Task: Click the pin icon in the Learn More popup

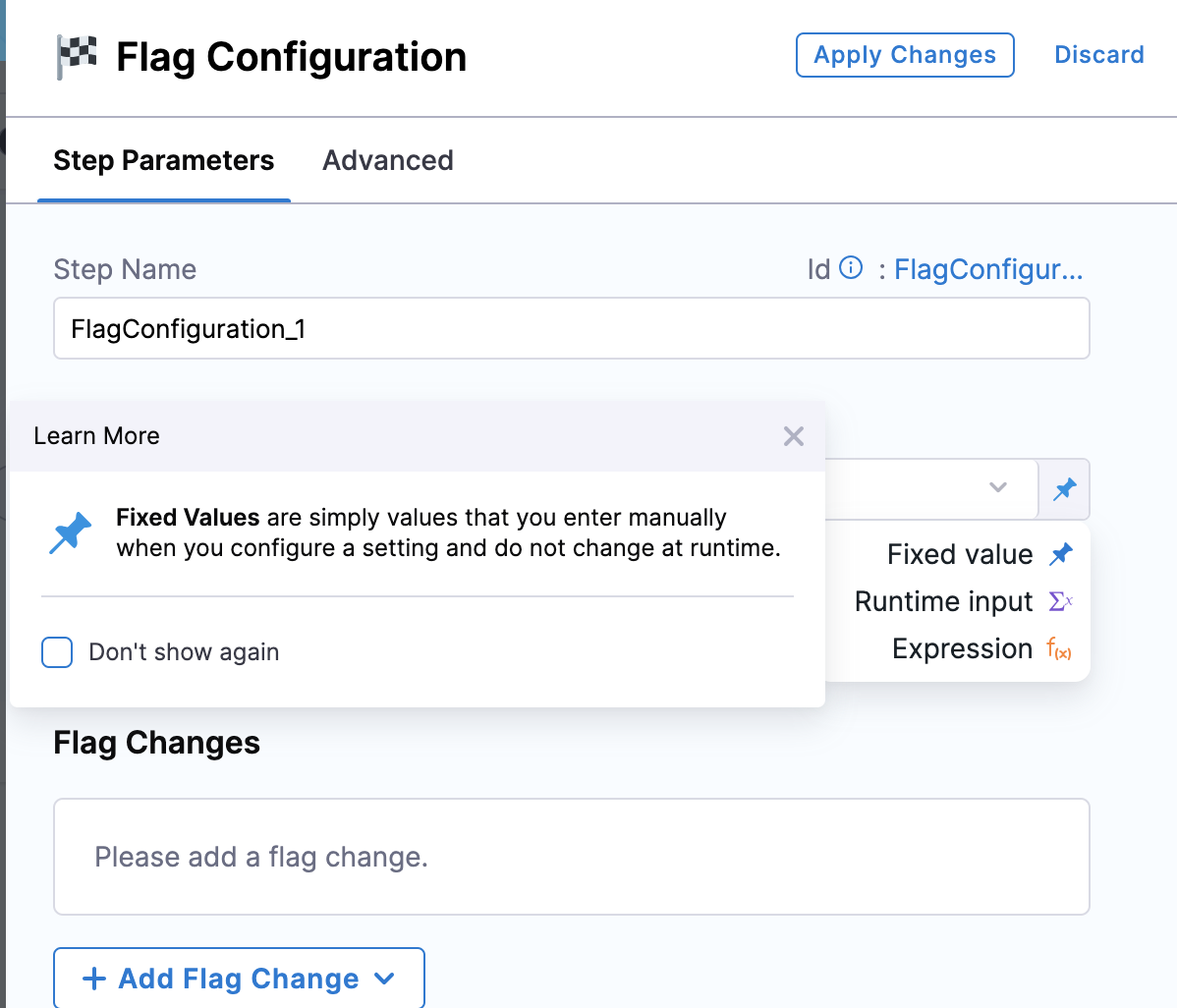Action: [69, 532]
